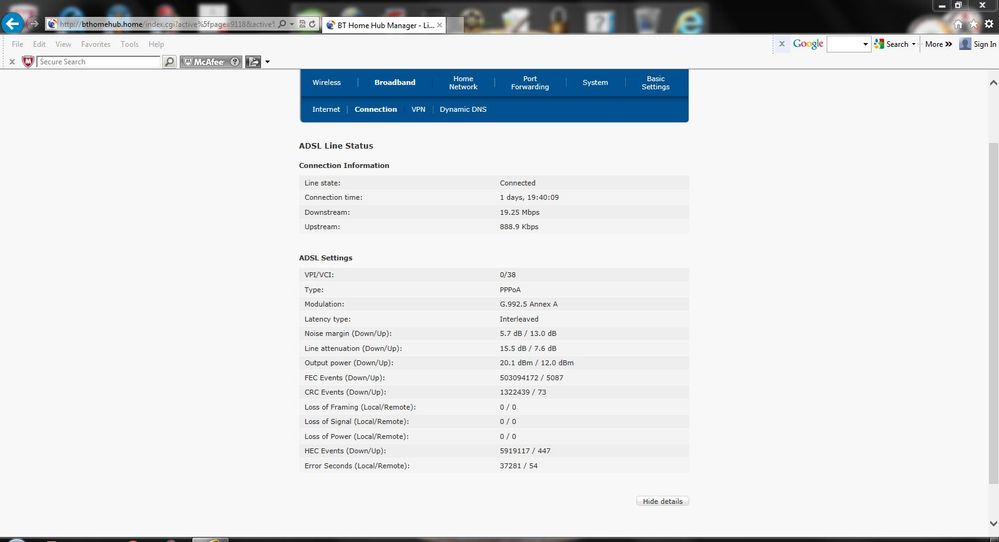Image resolution: width=999 pixels, height=542 pixels.
Task: Click the McAfee shield logo icon
Action: [x=27, y=62]
